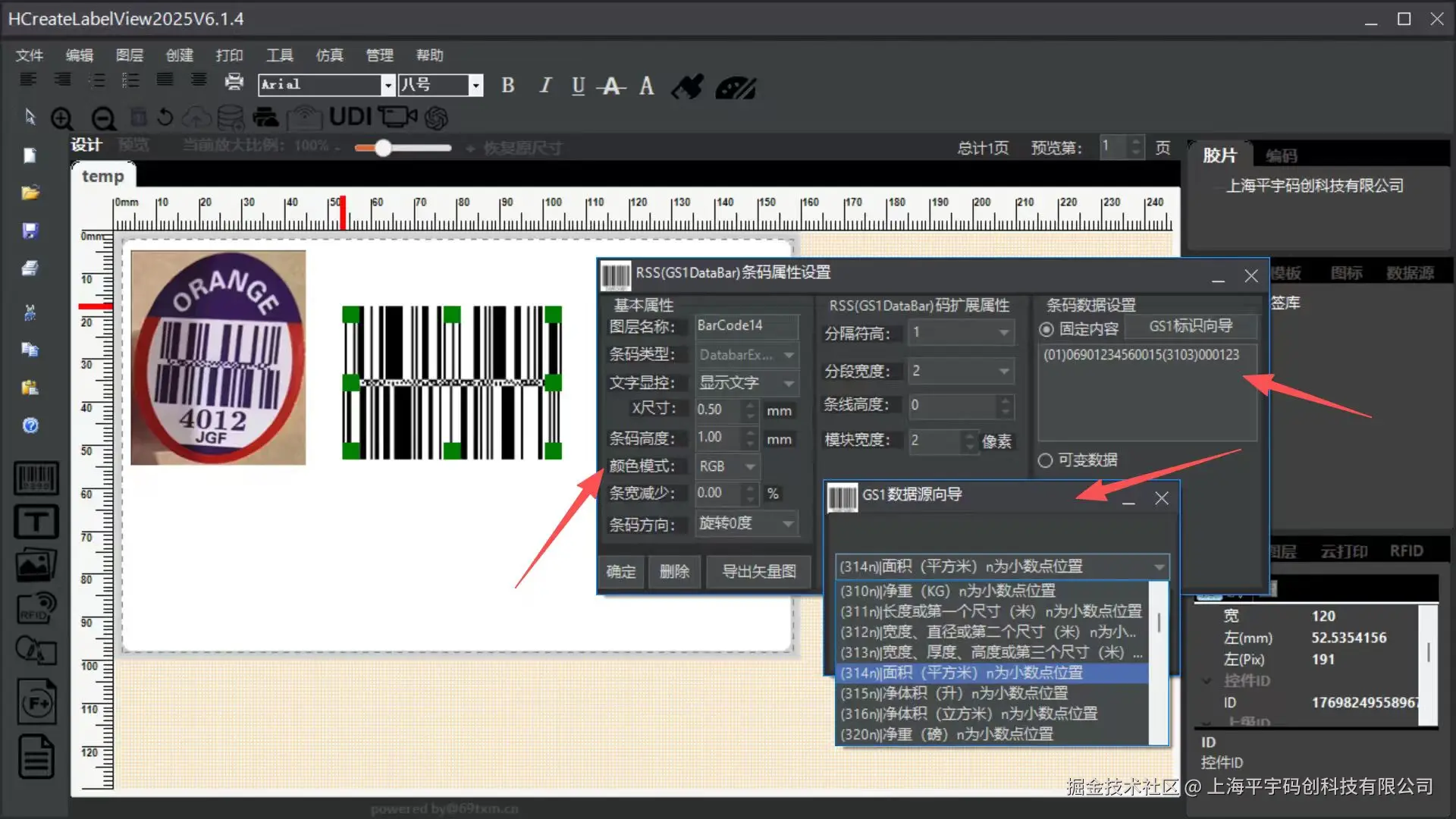
Task: Open the 图层 menu
Action: tap(129, 55)
